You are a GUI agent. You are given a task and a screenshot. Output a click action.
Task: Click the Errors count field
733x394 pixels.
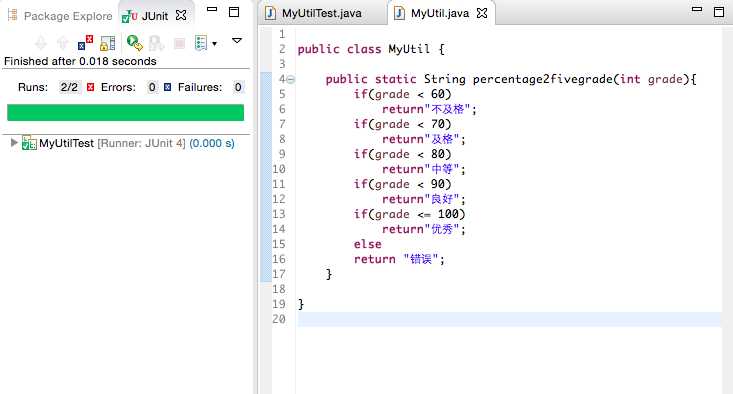[152, 87]
